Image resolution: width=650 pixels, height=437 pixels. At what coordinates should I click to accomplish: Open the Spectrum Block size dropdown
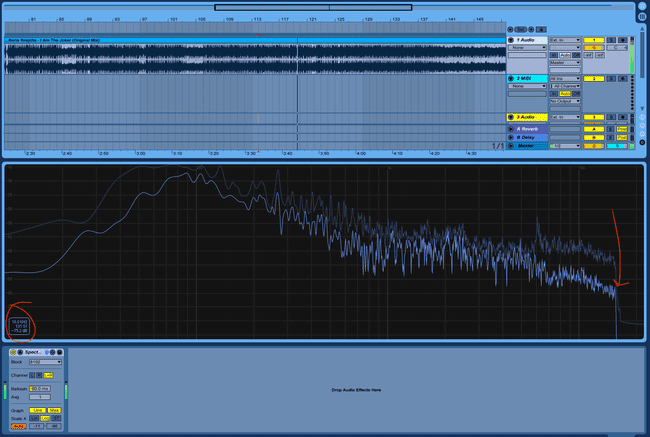pyautogui.click(x=46, y=362)
